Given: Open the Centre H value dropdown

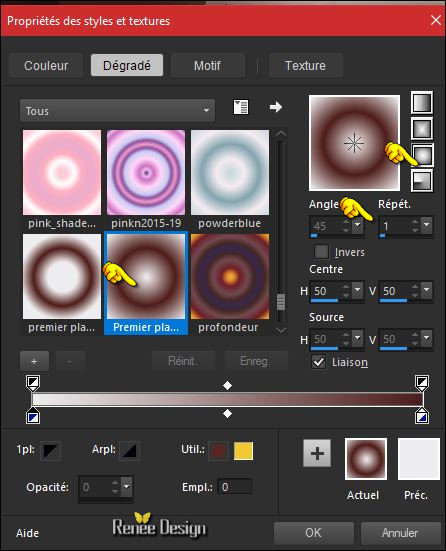Looking at the screenshot, I should [x=358, y=290].
